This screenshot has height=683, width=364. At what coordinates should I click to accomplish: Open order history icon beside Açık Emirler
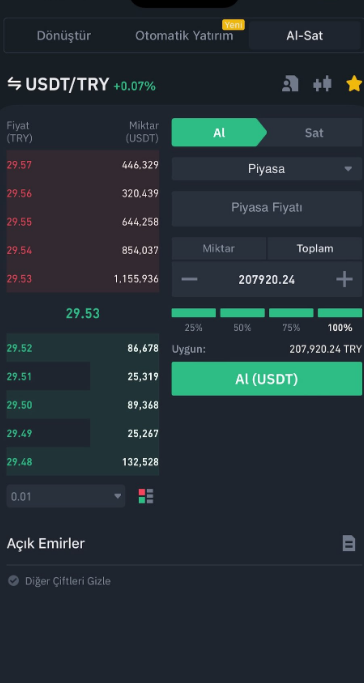point(349,543)
